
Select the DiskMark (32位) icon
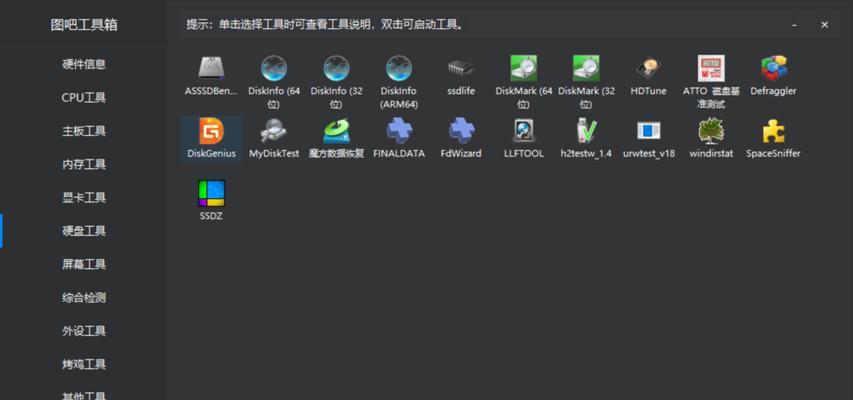pyautogui.click(x=586, y=69)
